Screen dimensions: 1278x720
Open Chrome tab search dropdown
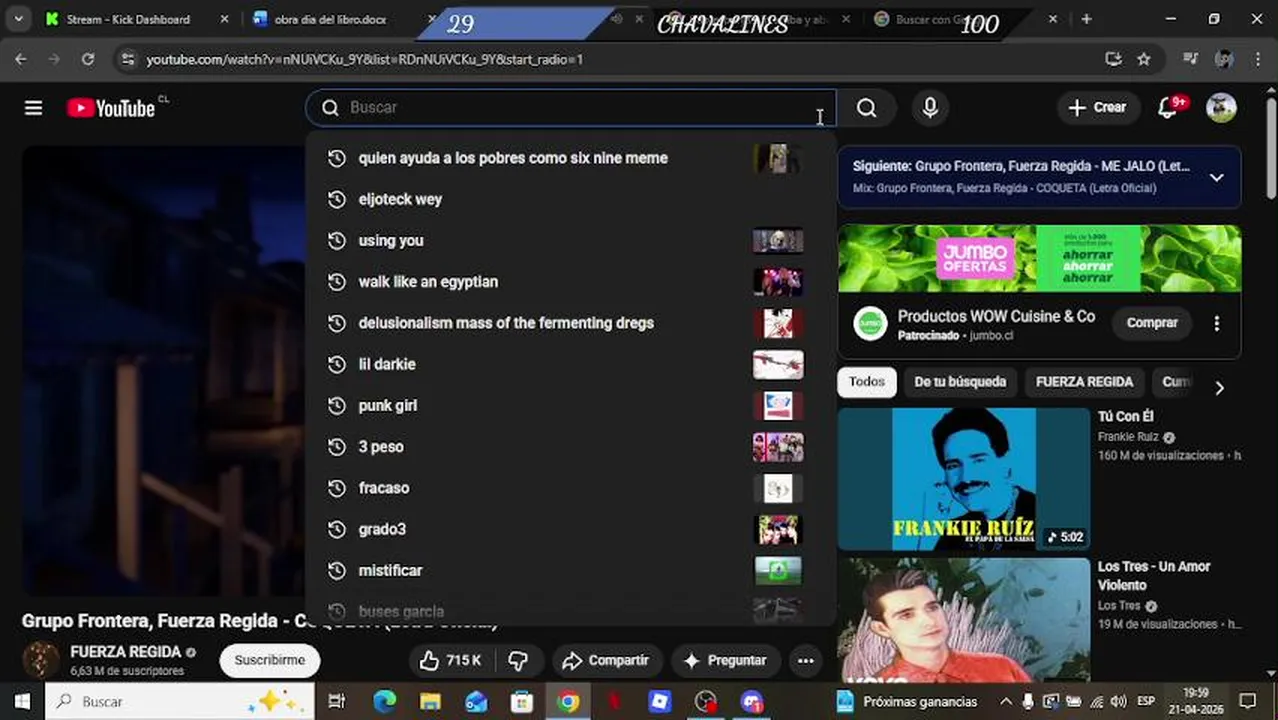coord(18,19)
